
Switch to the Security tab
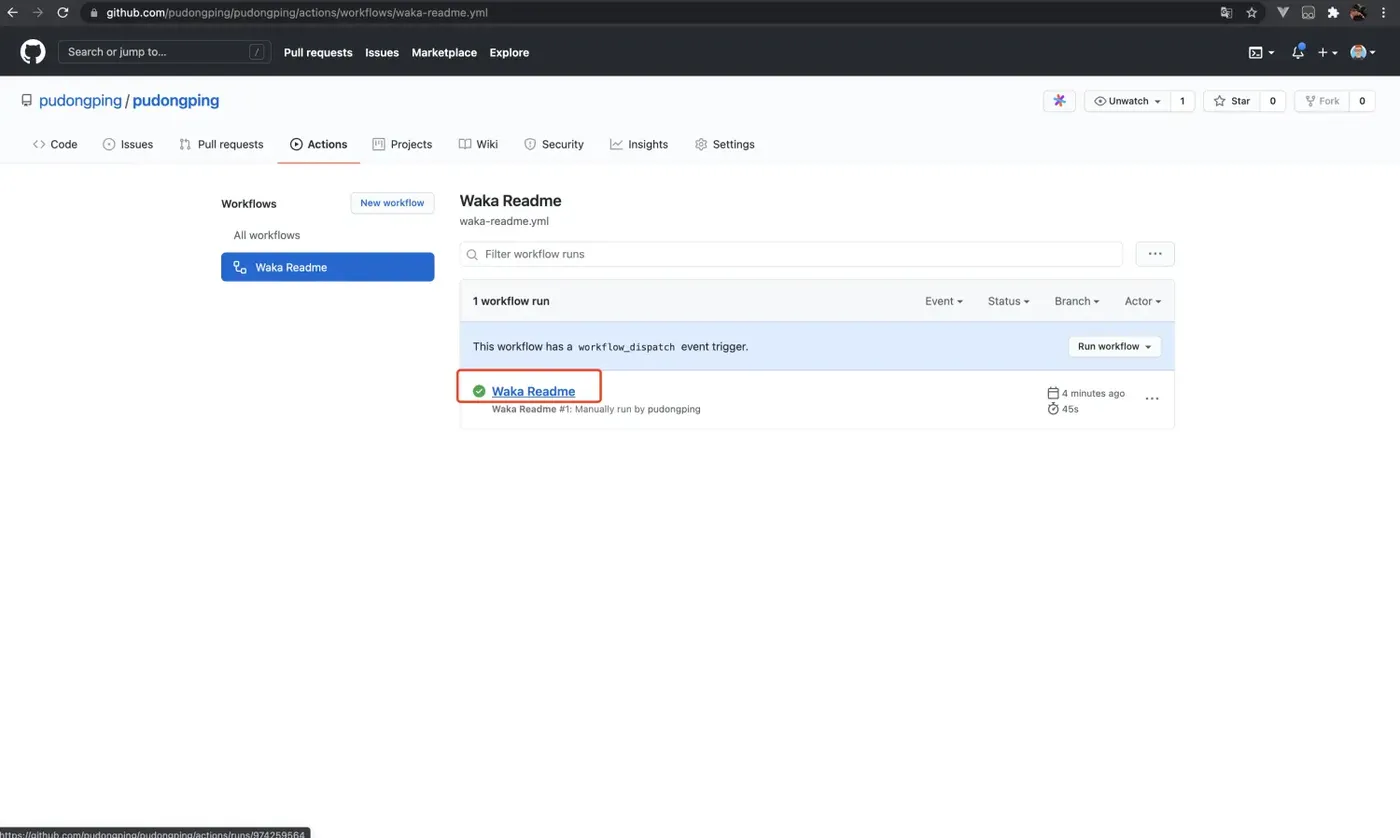click(x=554, y=144)
